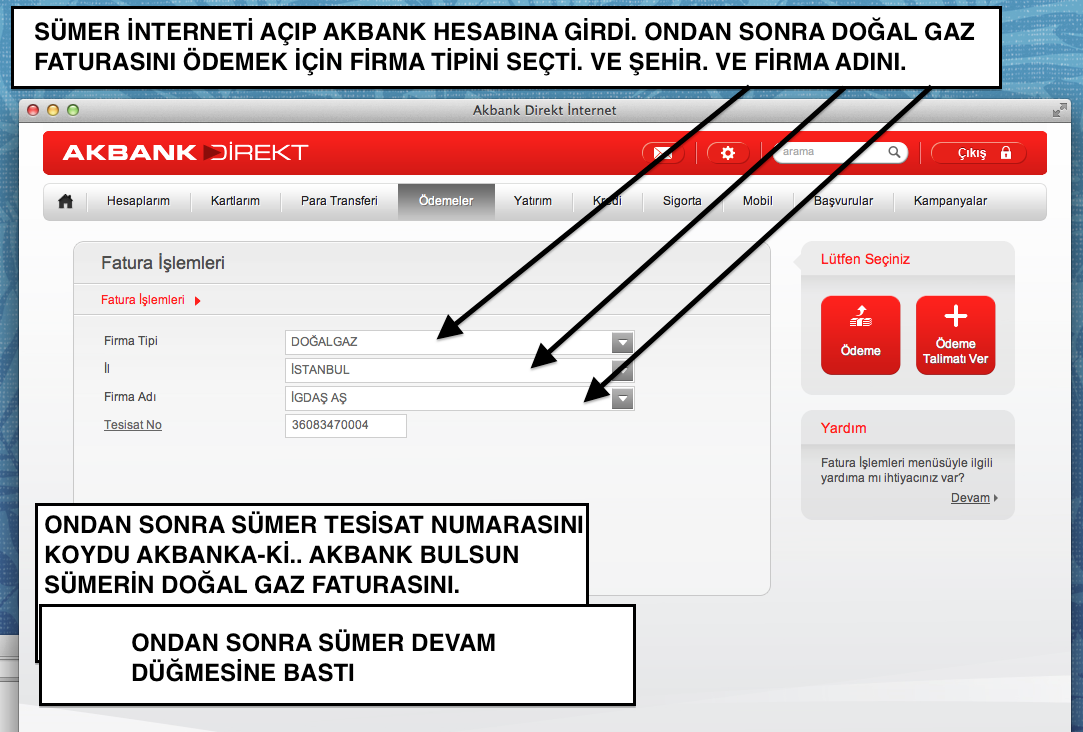The image size is (1083, 732).
Task: Open the Yatırım menu
Action: coord(533,201)
